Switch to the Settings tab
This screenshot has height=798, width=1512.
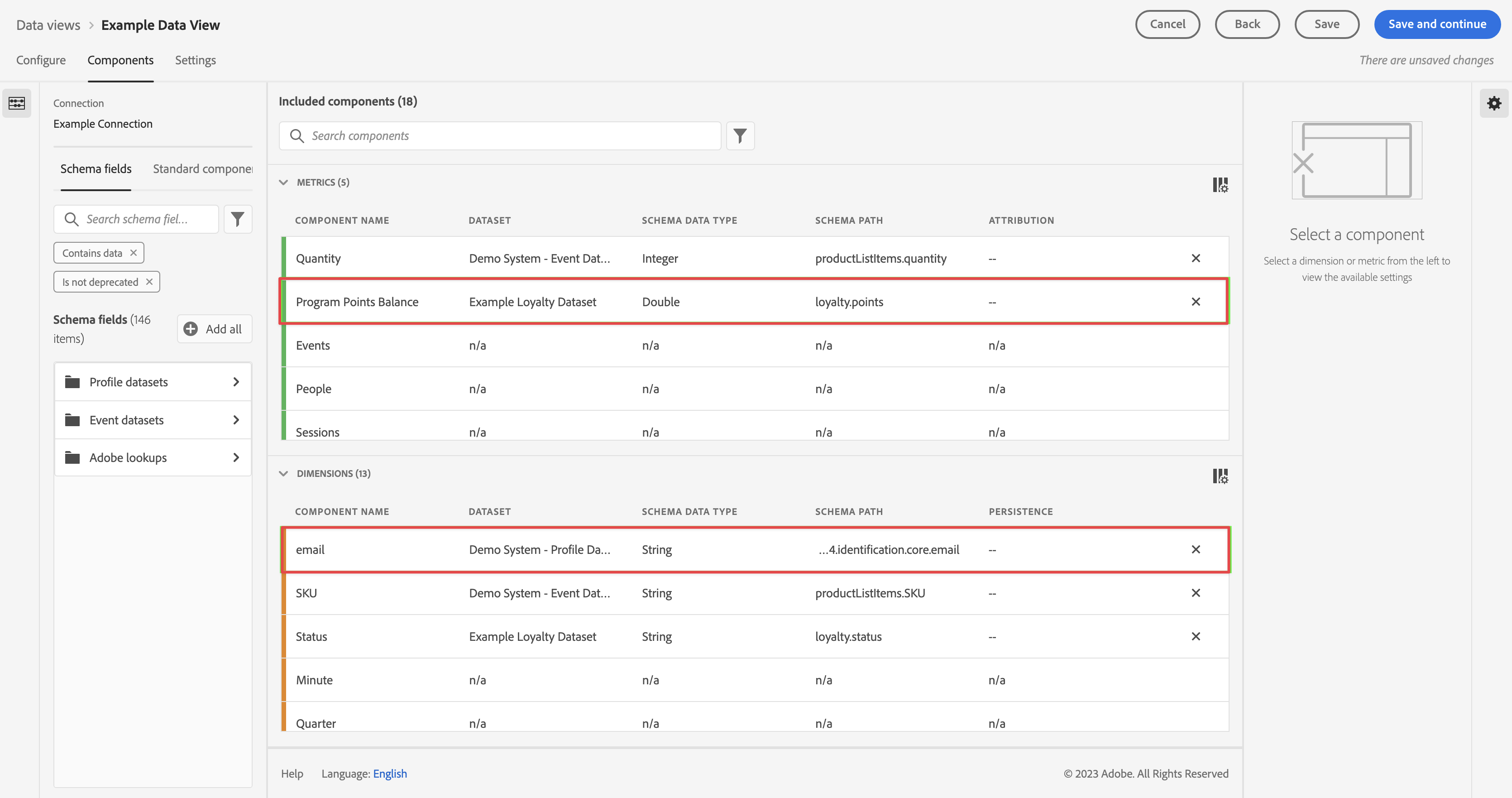point(195,60)
